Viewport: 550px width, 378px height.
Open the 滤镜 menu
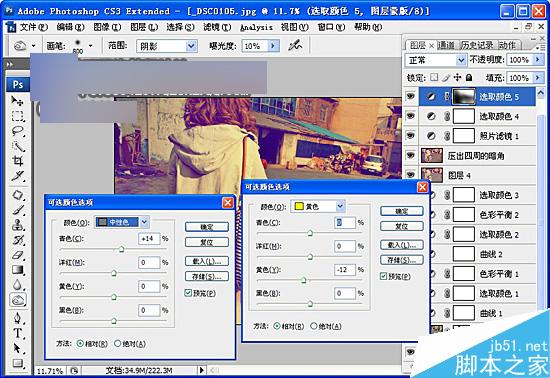pos(217,27)
